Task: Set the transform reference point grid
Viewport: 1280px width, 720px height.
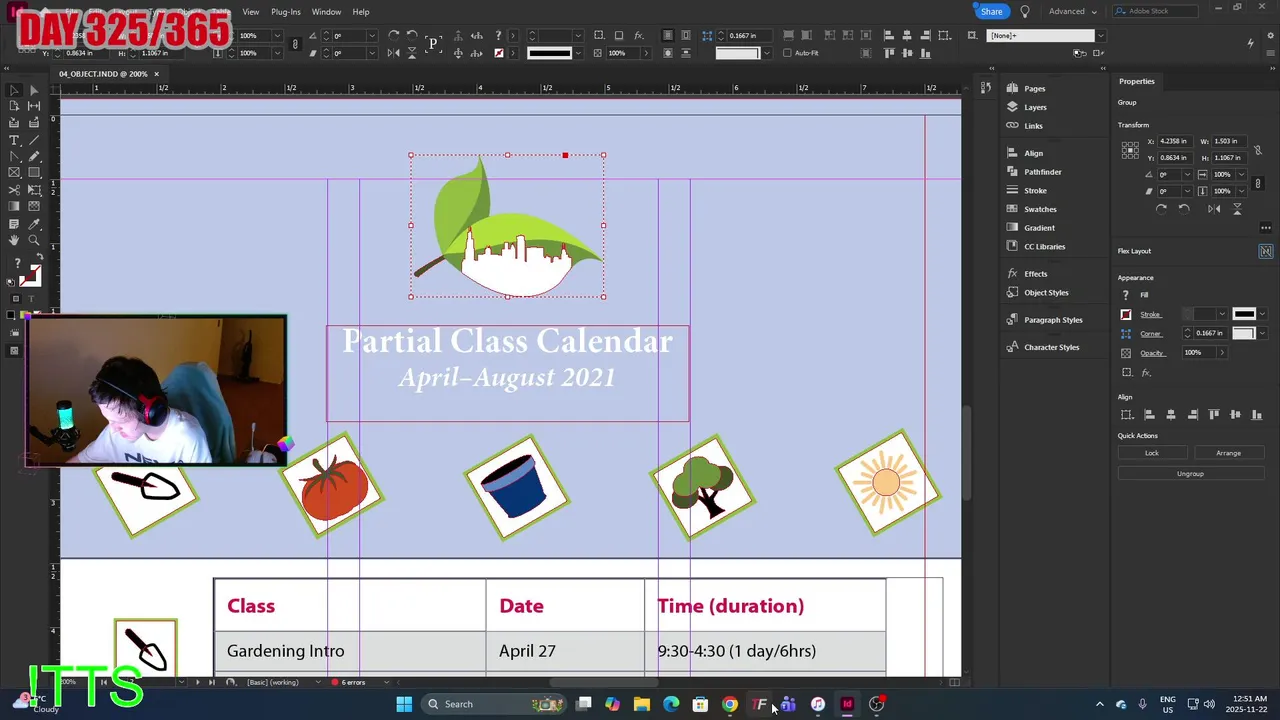Action: [x=1130, y=150]
